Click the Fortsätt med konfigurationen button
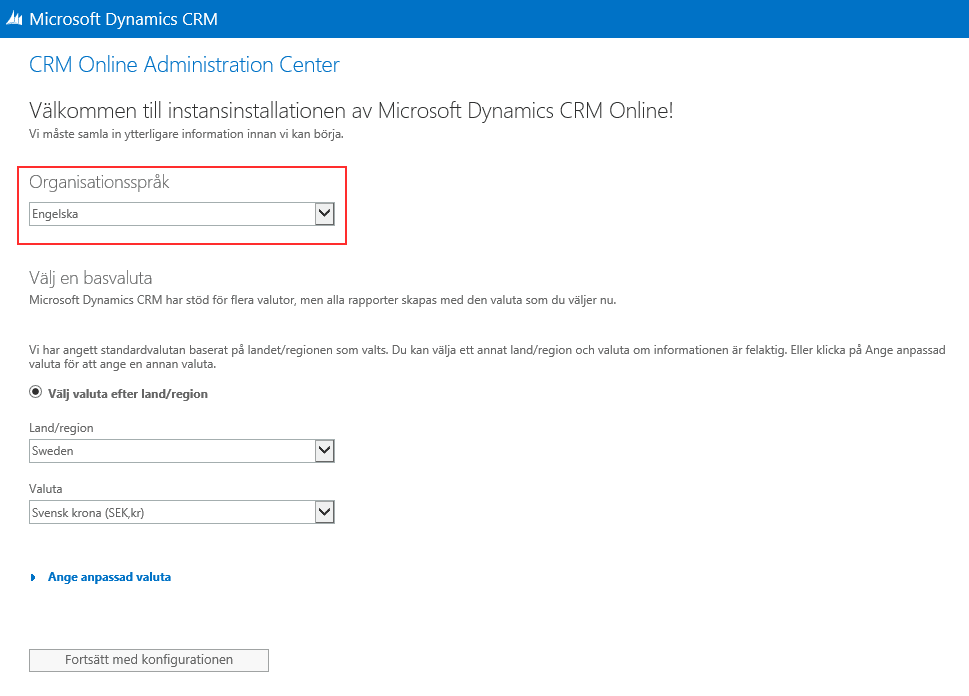 click(x=149, y=660)
